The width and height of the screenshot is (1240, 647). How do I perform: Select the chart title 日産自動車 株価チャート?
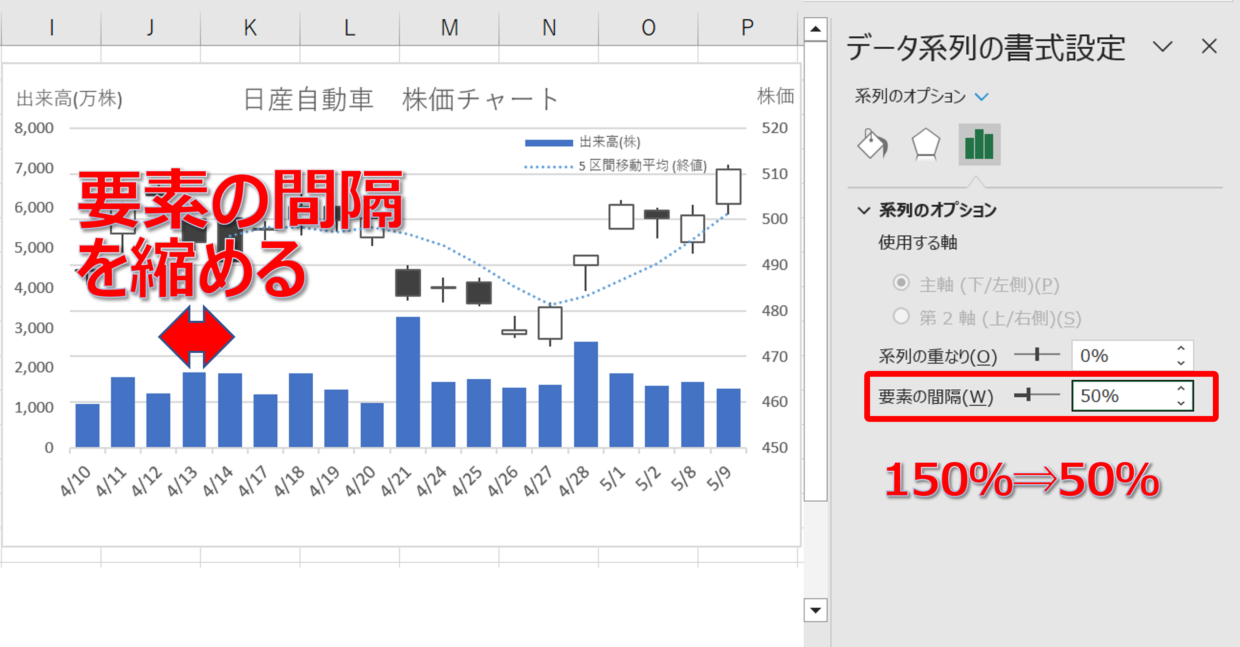[x=402, y=99]
